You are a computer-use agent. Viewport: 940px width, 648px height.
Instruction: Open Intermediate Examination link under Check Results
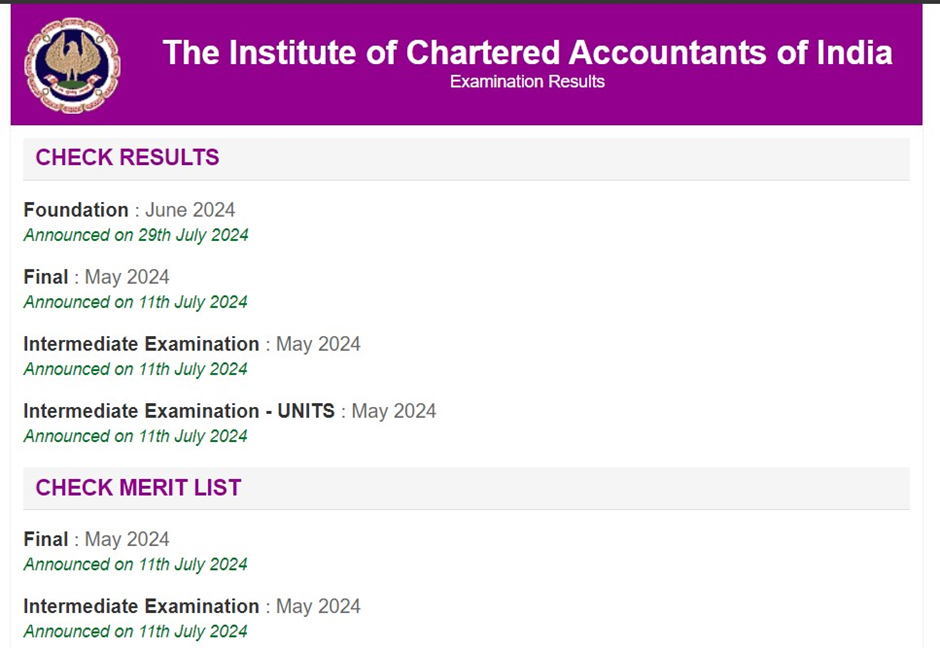(141, 344)
